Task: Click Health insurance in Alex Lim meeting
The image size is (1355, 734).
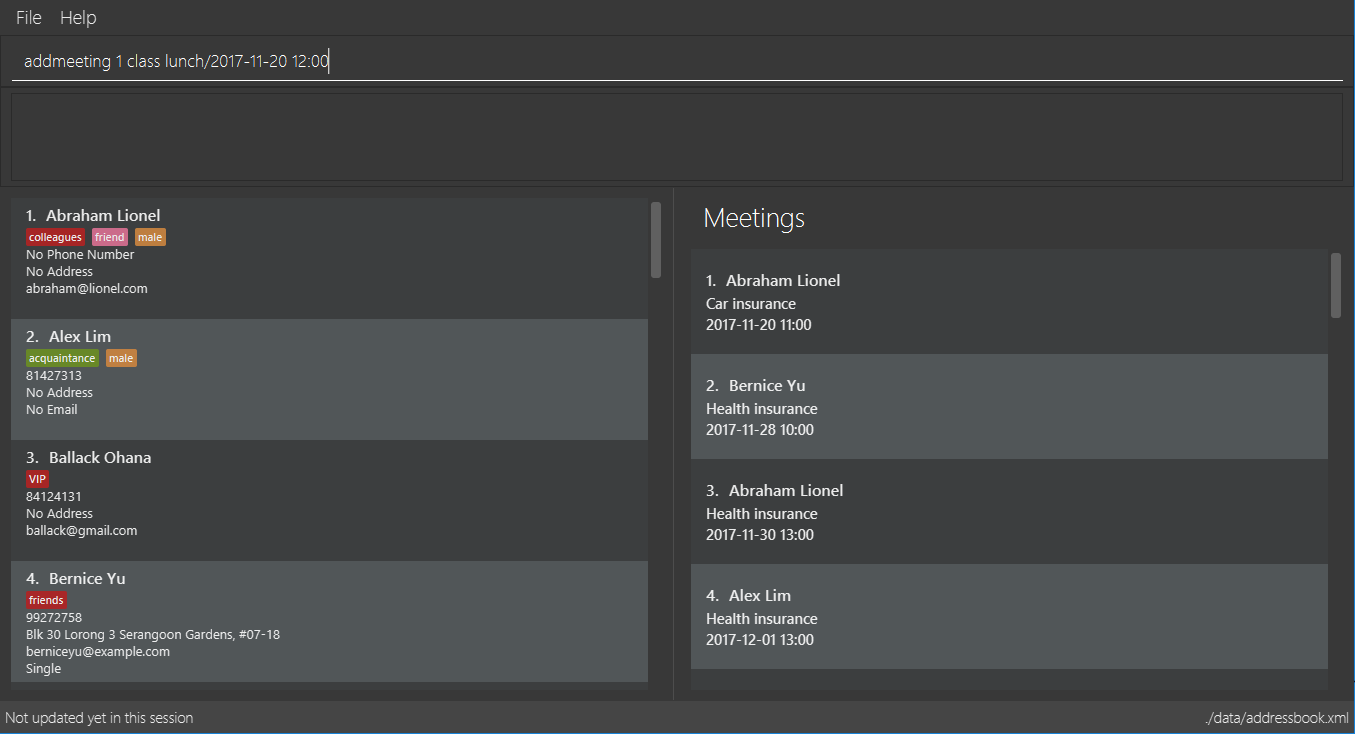Action: (762, 619)
